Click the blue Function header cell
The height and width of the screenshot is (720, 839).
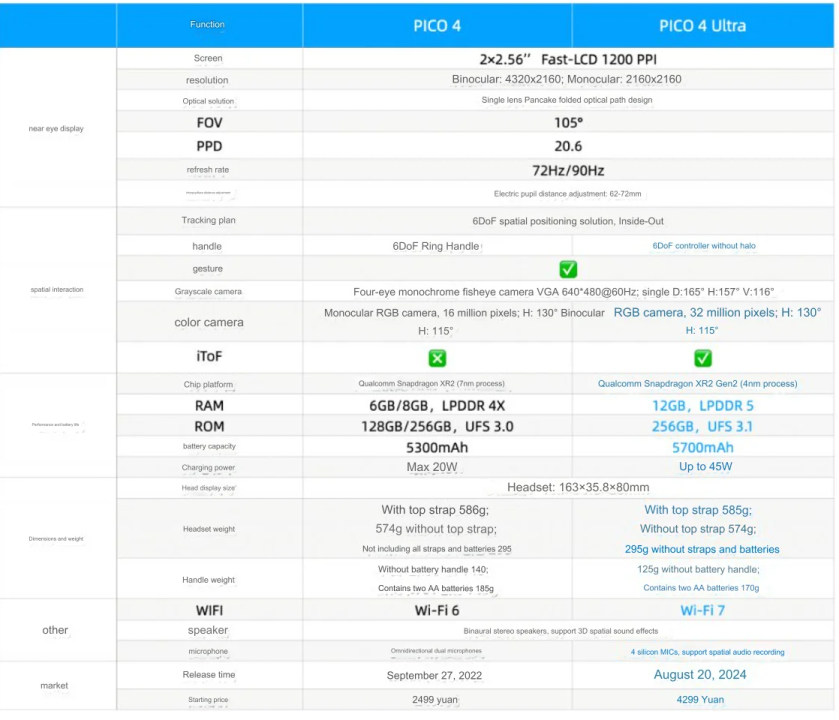pos(209,25)
